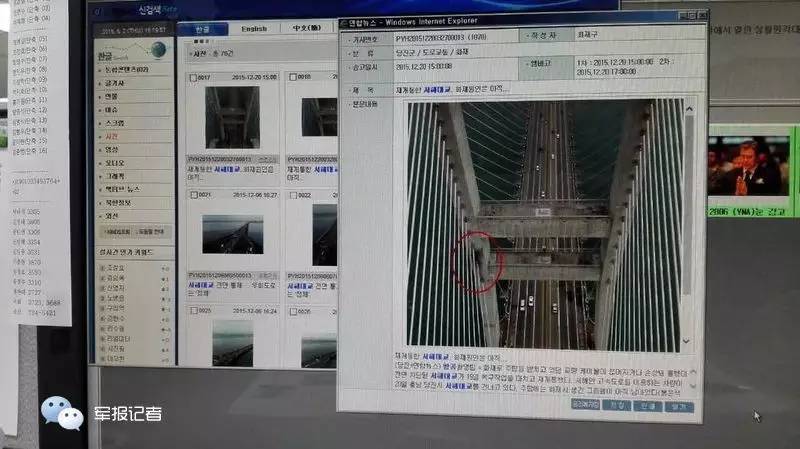Switch to the 한글 language tab
This screenshot has width=800, height=449.
202,29
